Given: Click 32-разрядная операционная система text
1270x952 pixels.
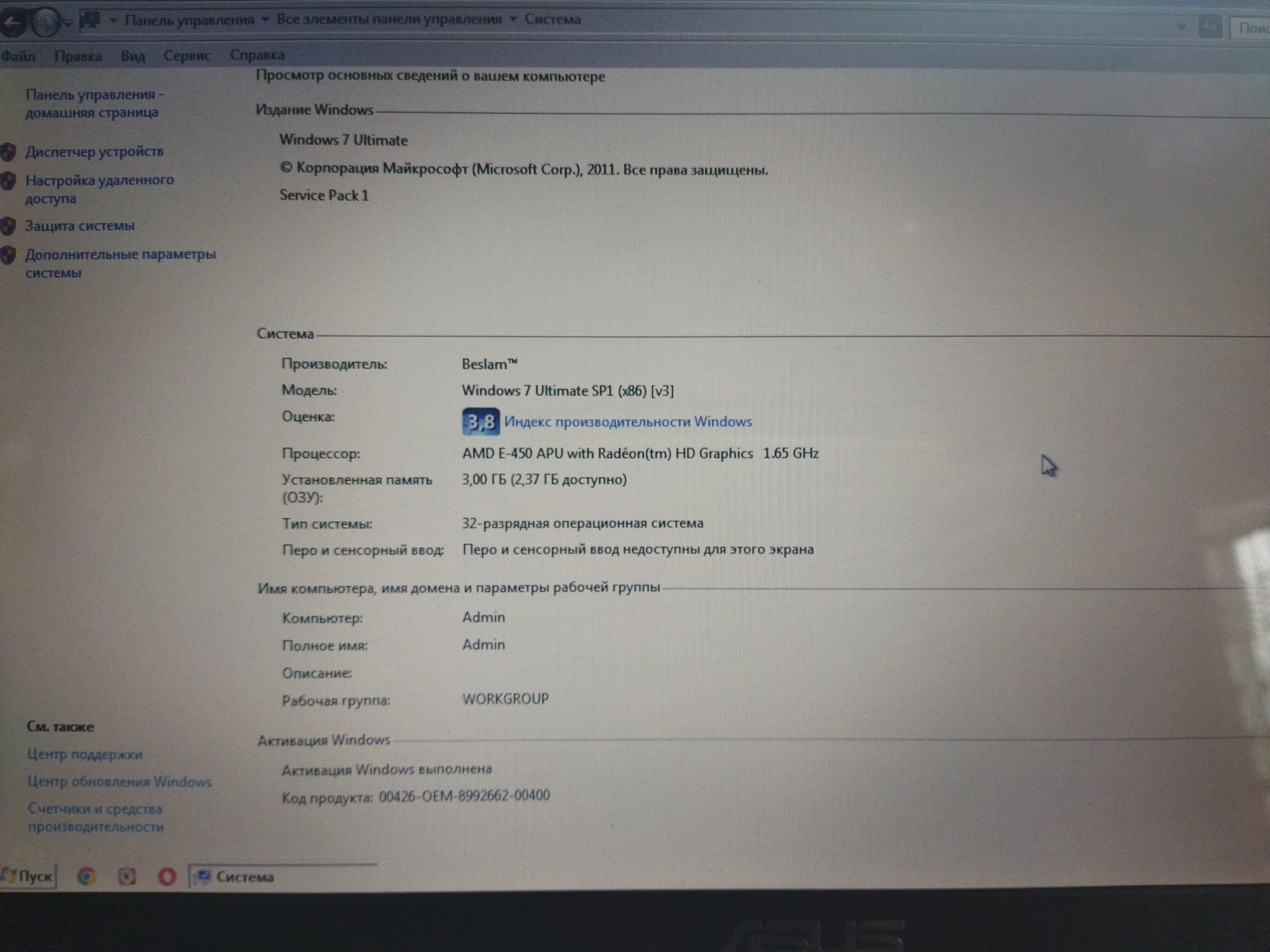Looking at the screenshot, I should 582,523.
